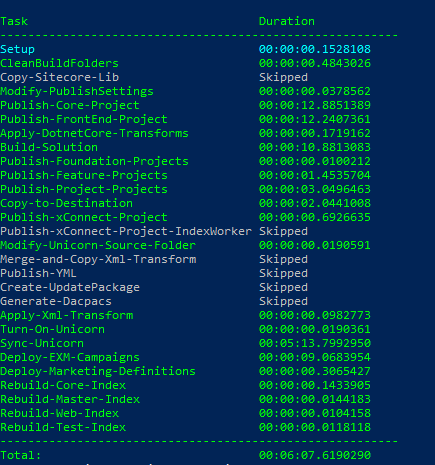Select the CleanBuildFolders task text
435x465 pixels.
(59, 63)
